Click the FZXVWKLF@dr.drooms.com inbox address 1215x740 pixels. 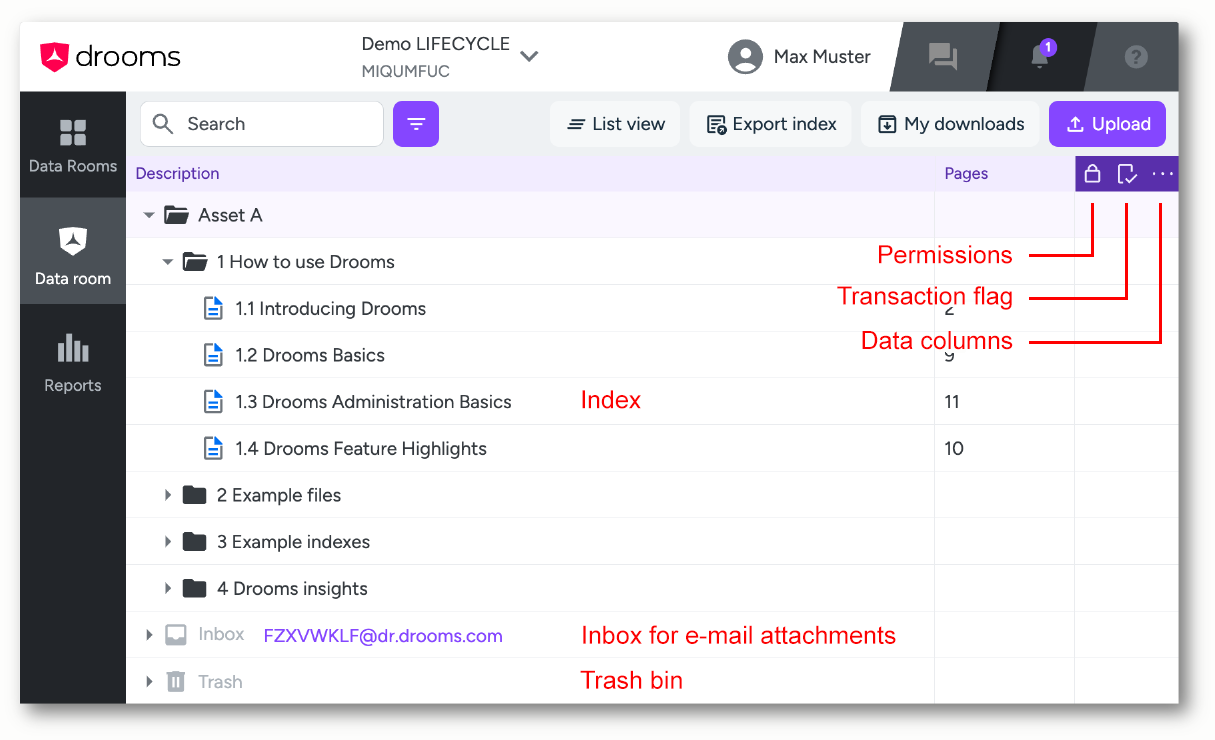point(383,636)
